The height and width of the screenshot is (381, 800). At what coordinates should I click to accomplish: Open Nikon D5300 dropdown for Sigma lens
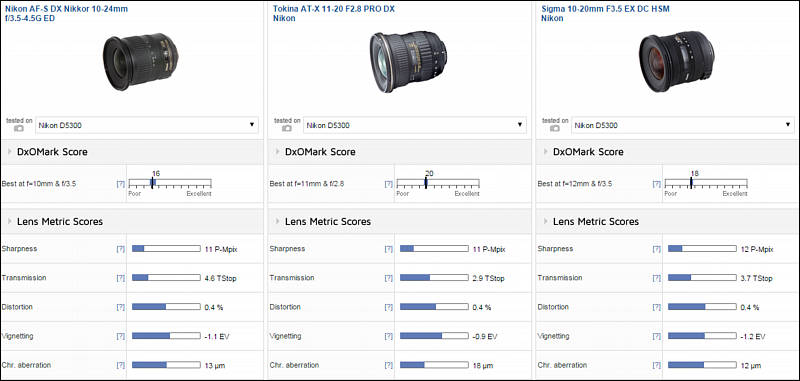[683, 125]
